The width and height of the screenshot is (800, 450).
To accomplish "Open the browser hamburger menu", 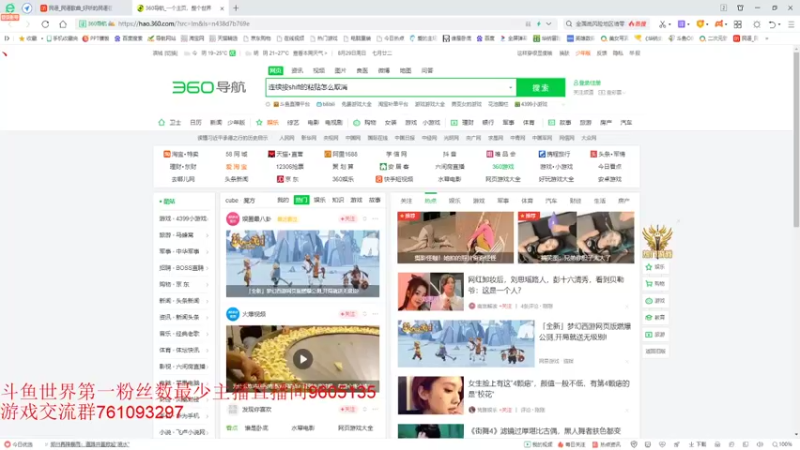I will tap(791, 24).
